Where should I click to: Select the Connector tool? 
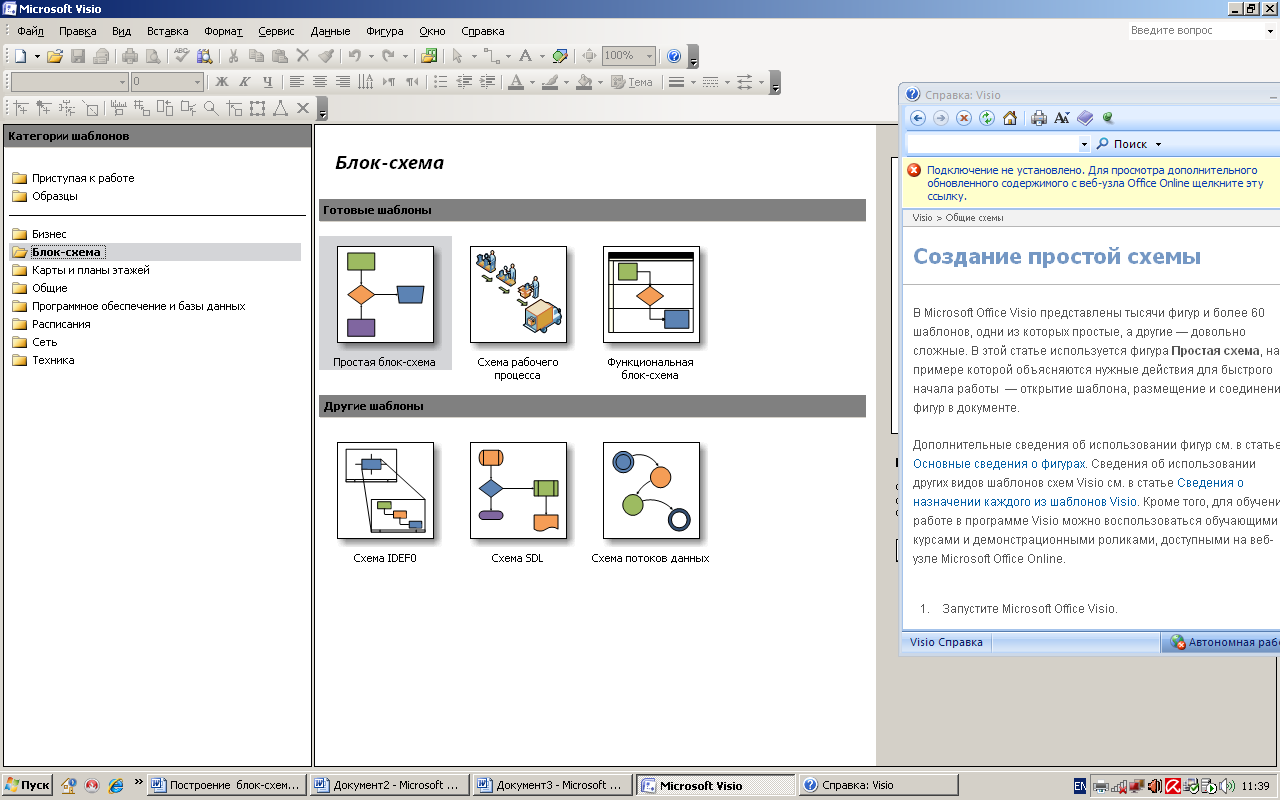(491, 57)
